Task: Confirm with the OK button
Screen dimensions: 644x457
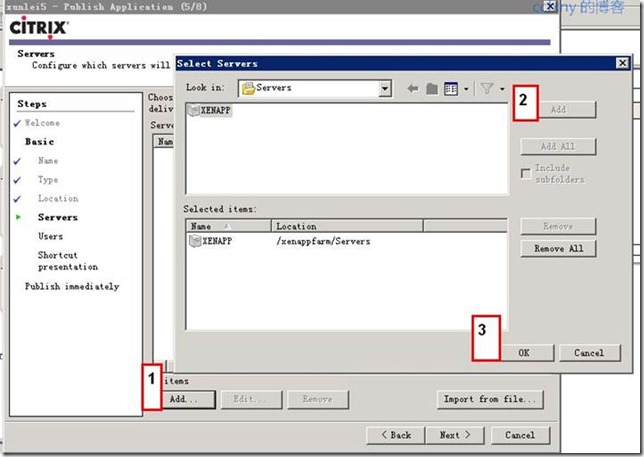Action: pyautogui.click(x=527, y=353)
